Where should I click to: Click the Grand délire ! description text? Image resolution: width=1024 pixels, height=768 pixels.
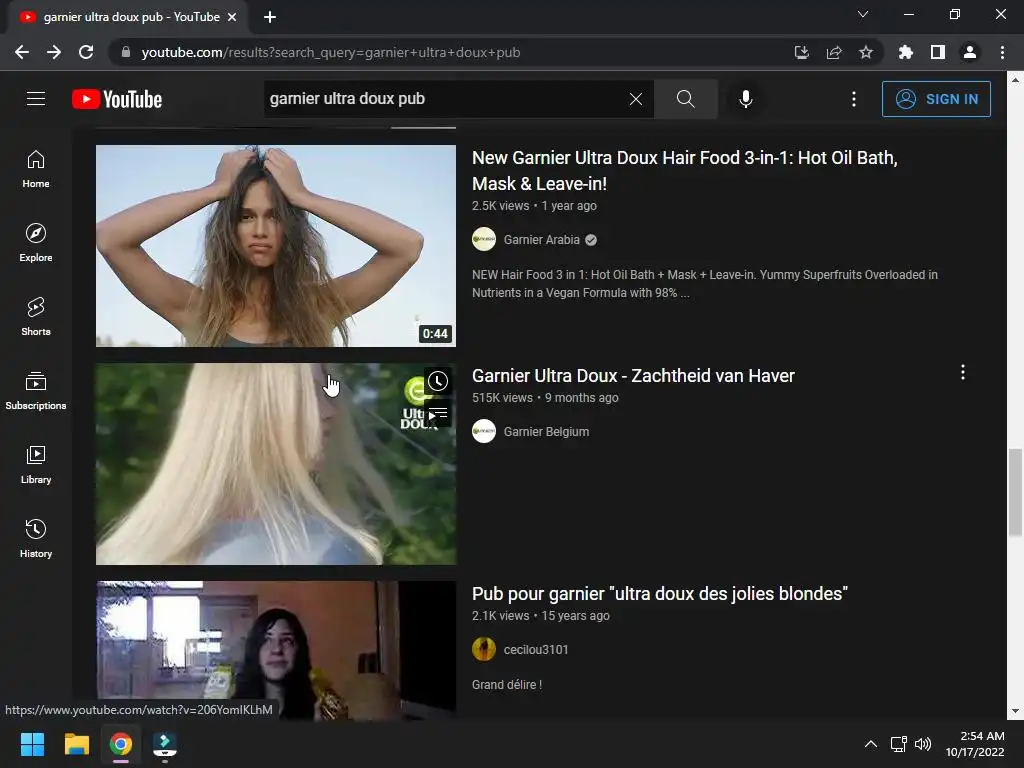point(507,685)
